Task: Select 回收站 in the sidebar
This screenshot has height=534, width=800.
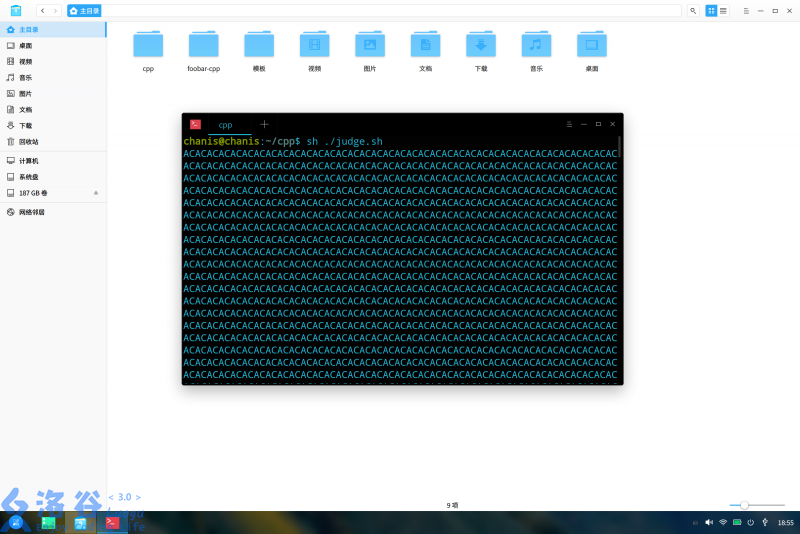Action: pos(28,141)
